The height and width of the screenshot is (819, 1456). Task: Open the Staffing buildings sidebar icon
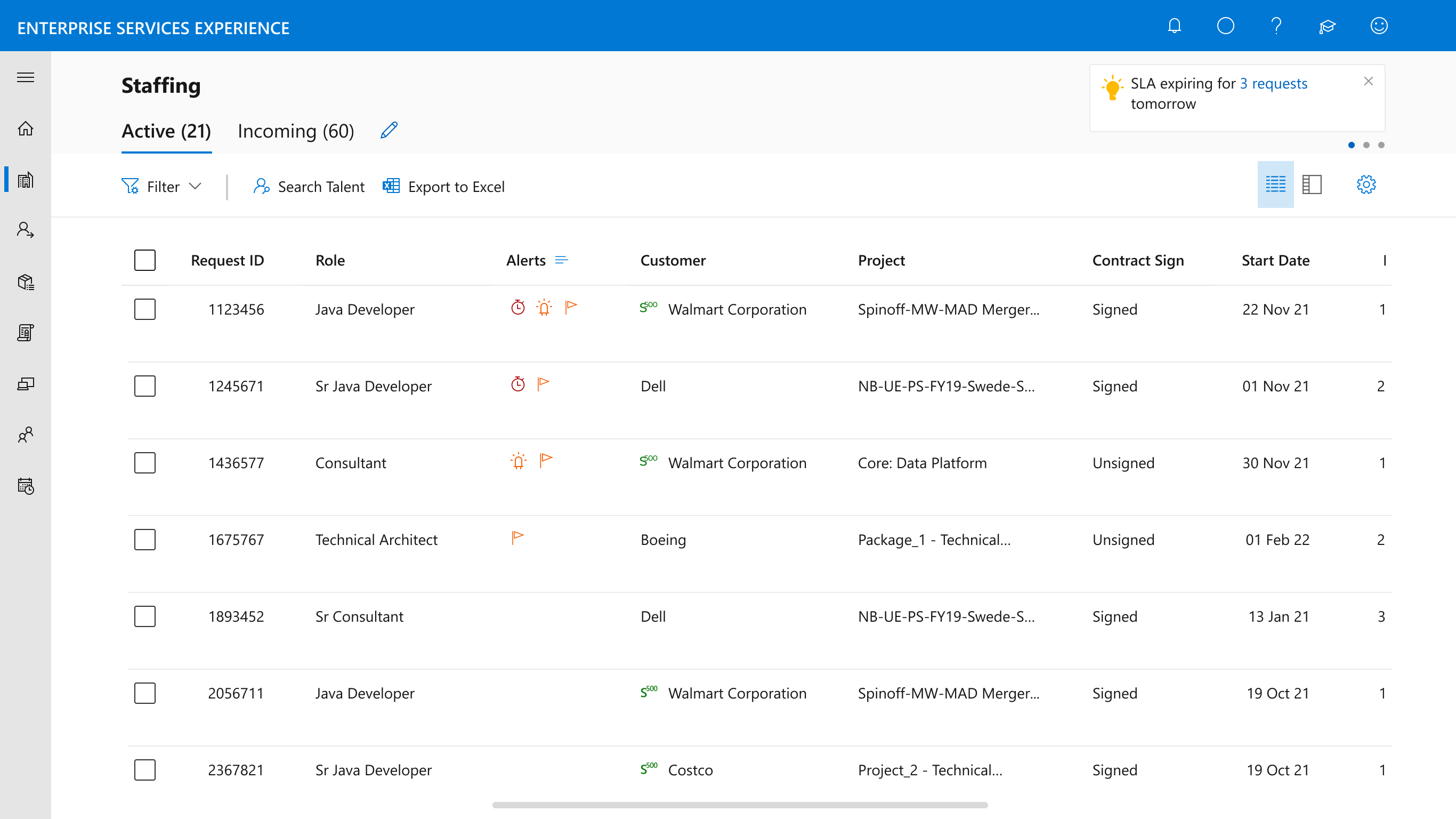point(26,180)
